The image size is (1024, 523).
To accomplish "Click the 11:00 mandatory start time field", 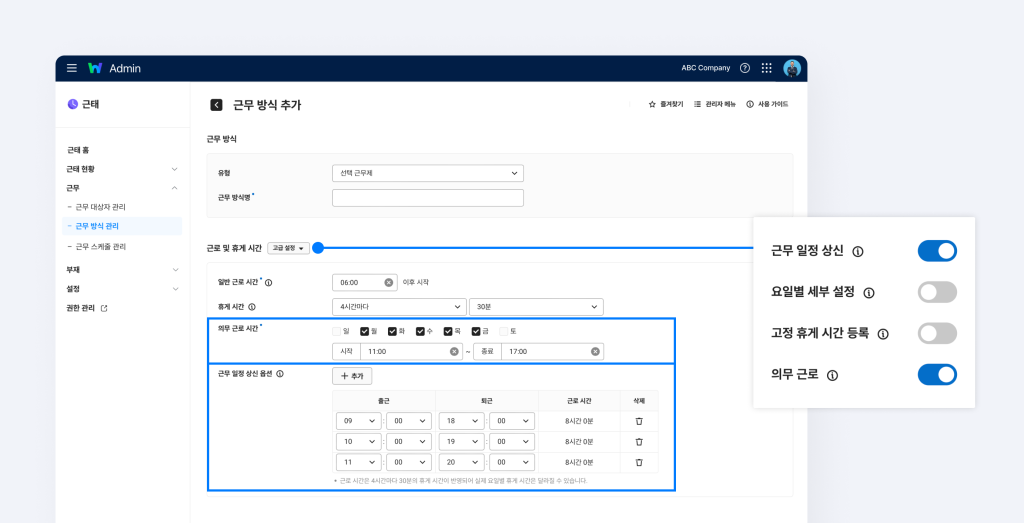I will pos(411,351).
